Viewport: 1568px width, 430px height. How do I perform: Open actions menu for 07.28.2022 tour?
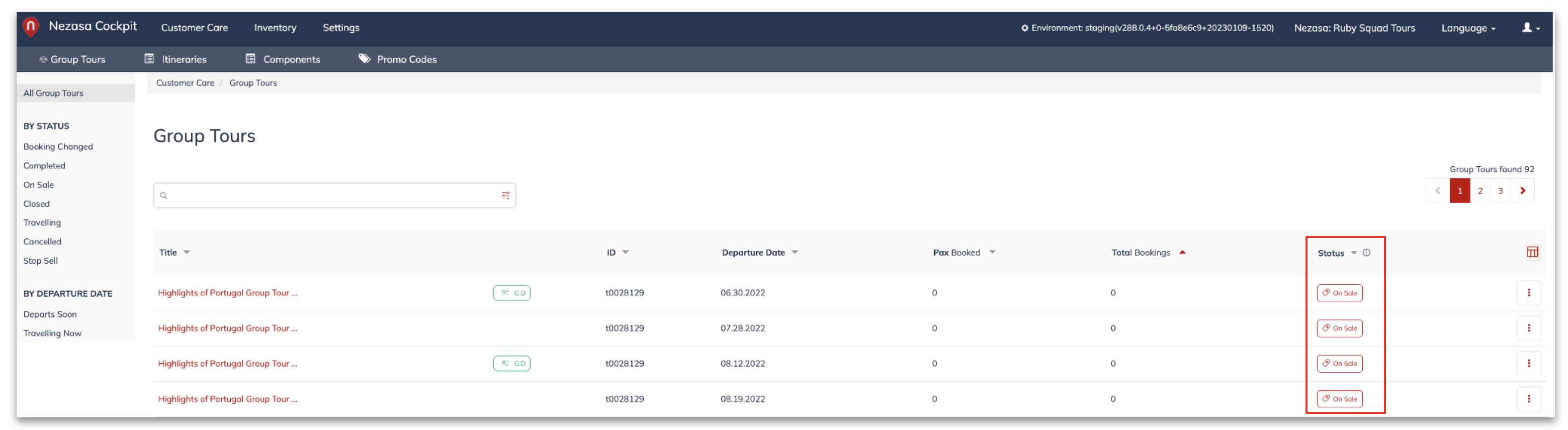click(1528, 328)
